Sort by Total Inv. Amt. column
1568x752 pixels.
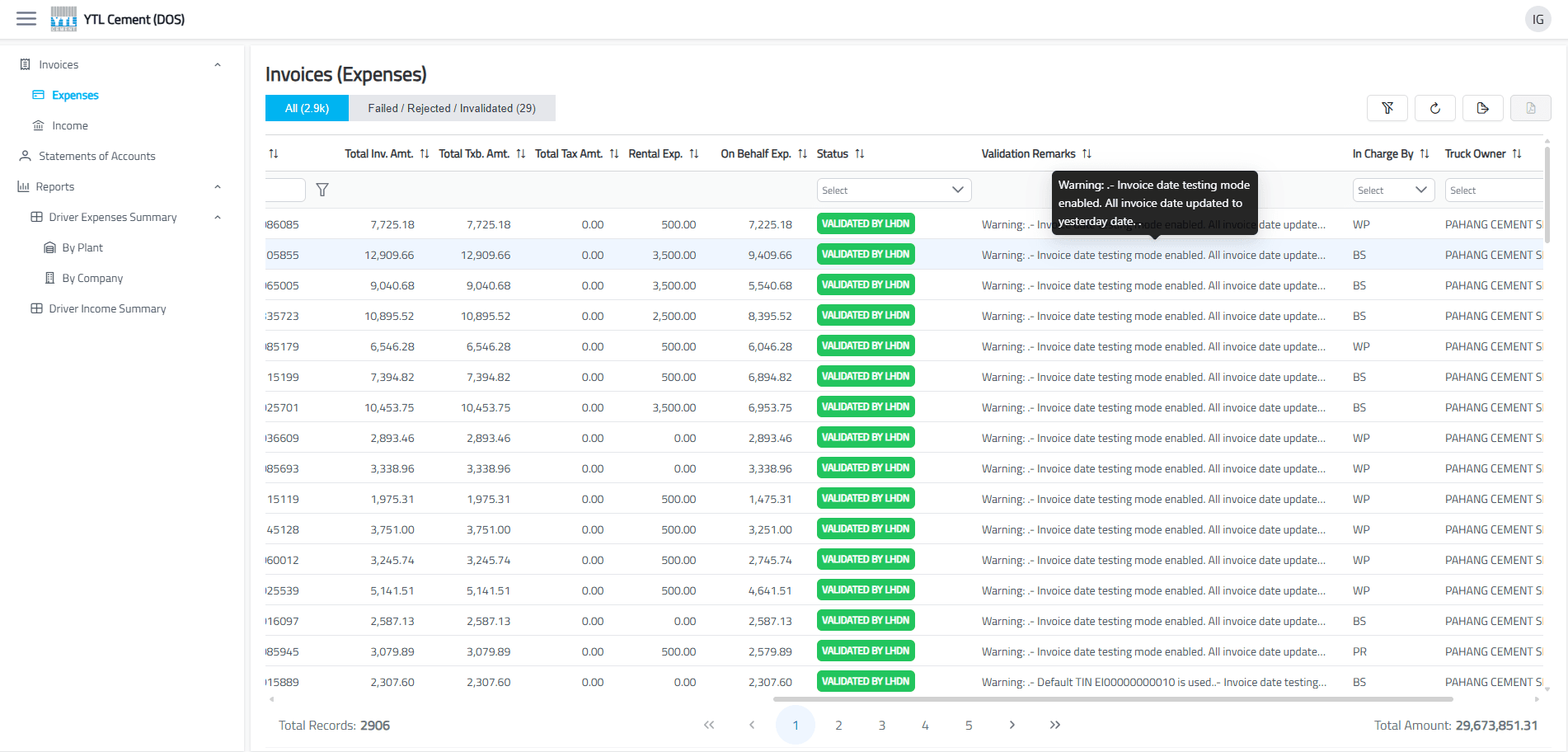pyautogui.click(x=425, y=154)
